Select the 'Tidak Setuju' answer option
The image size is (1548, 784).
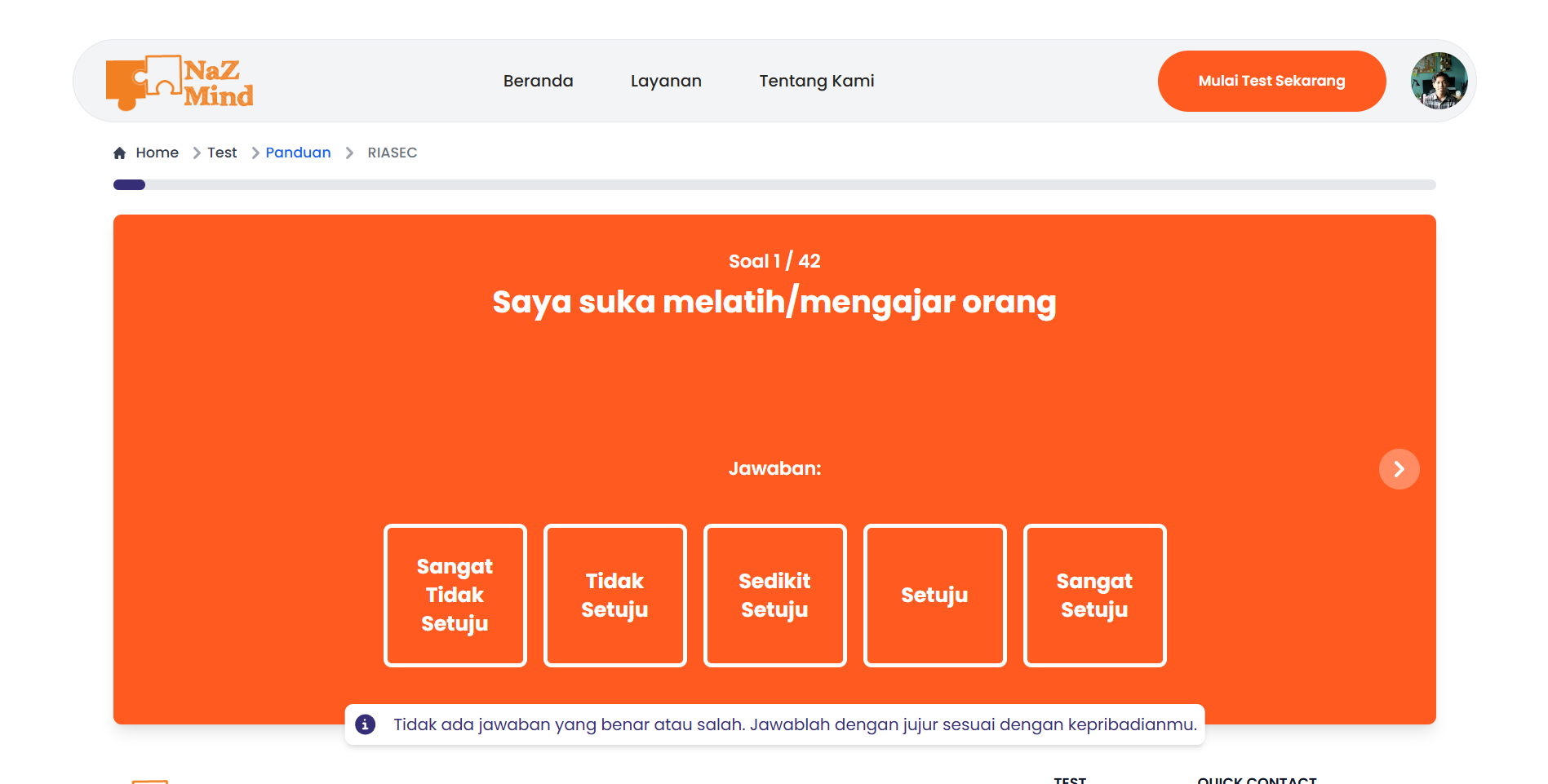tap(614, 595)
